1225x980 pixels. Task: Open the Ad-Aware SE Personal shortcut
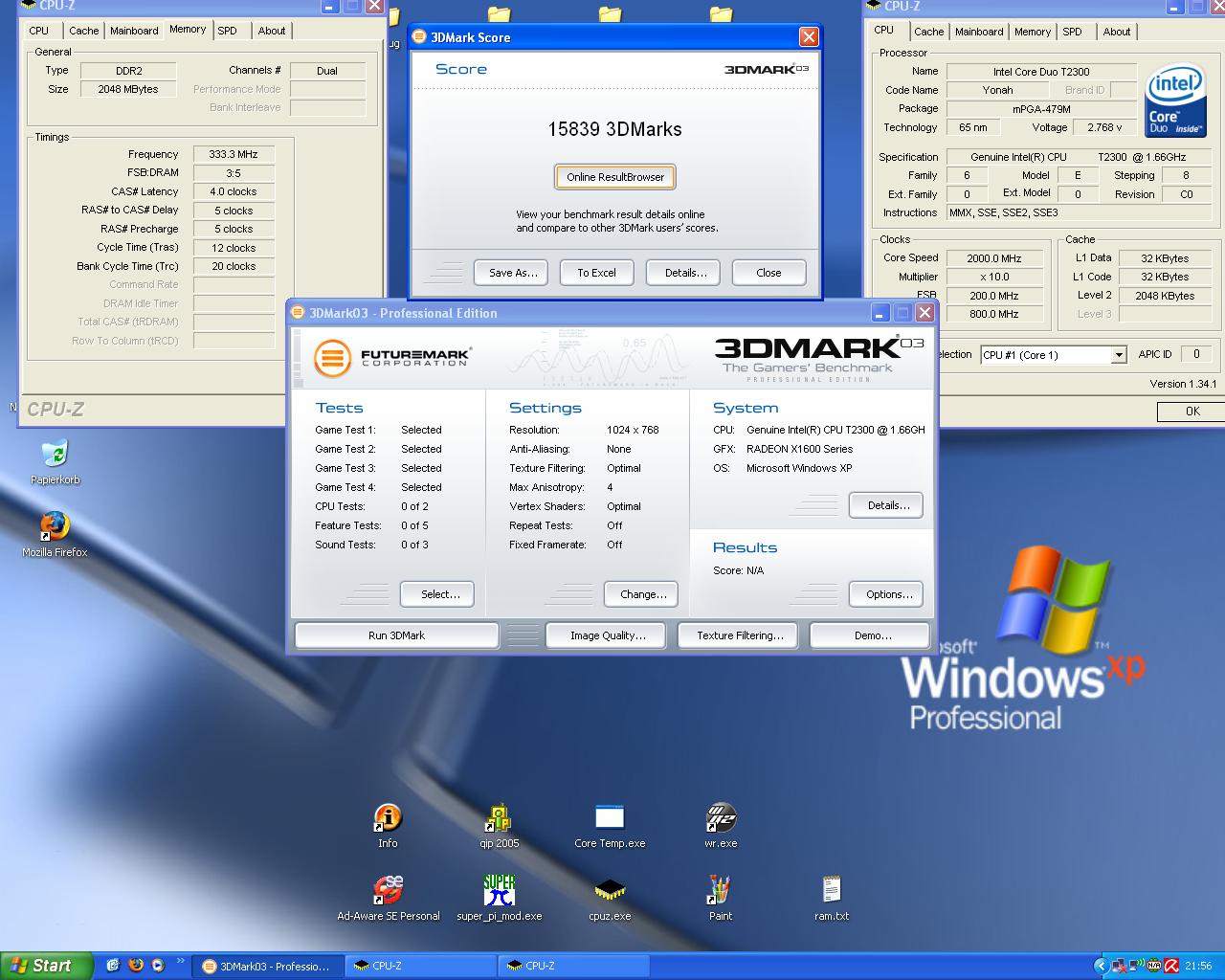pyautogui.click(x=388, y=898)
